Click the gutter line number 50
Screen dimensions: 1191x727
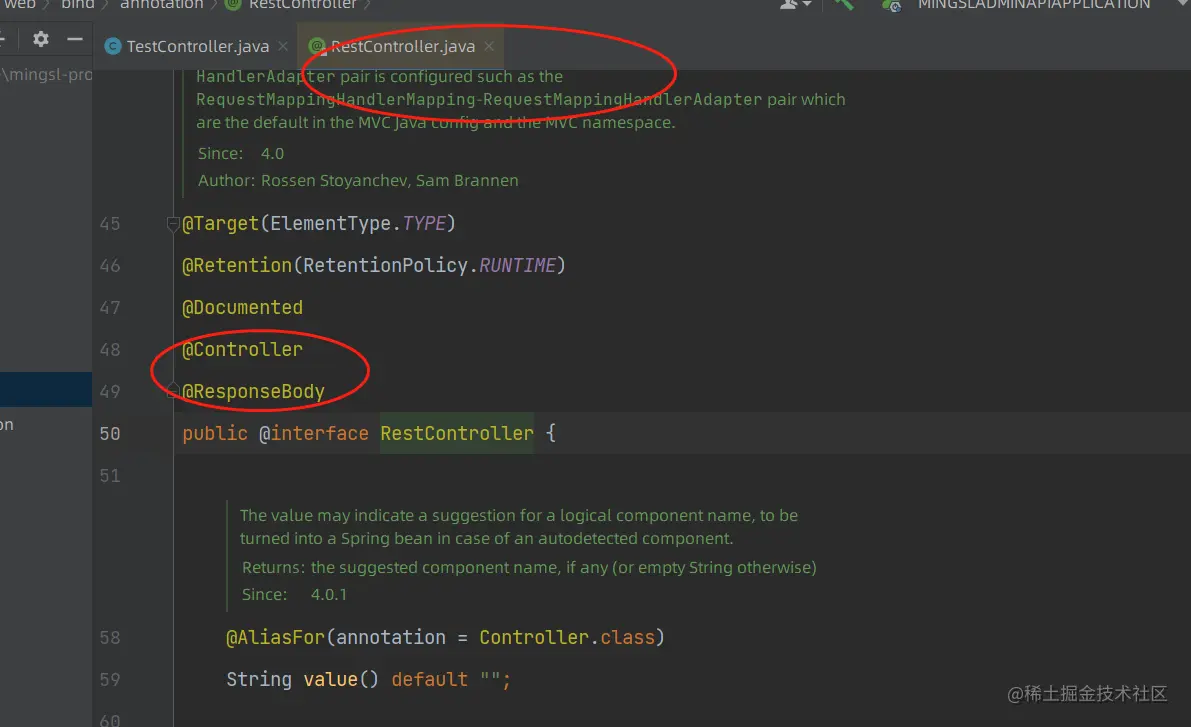[110, 434]
